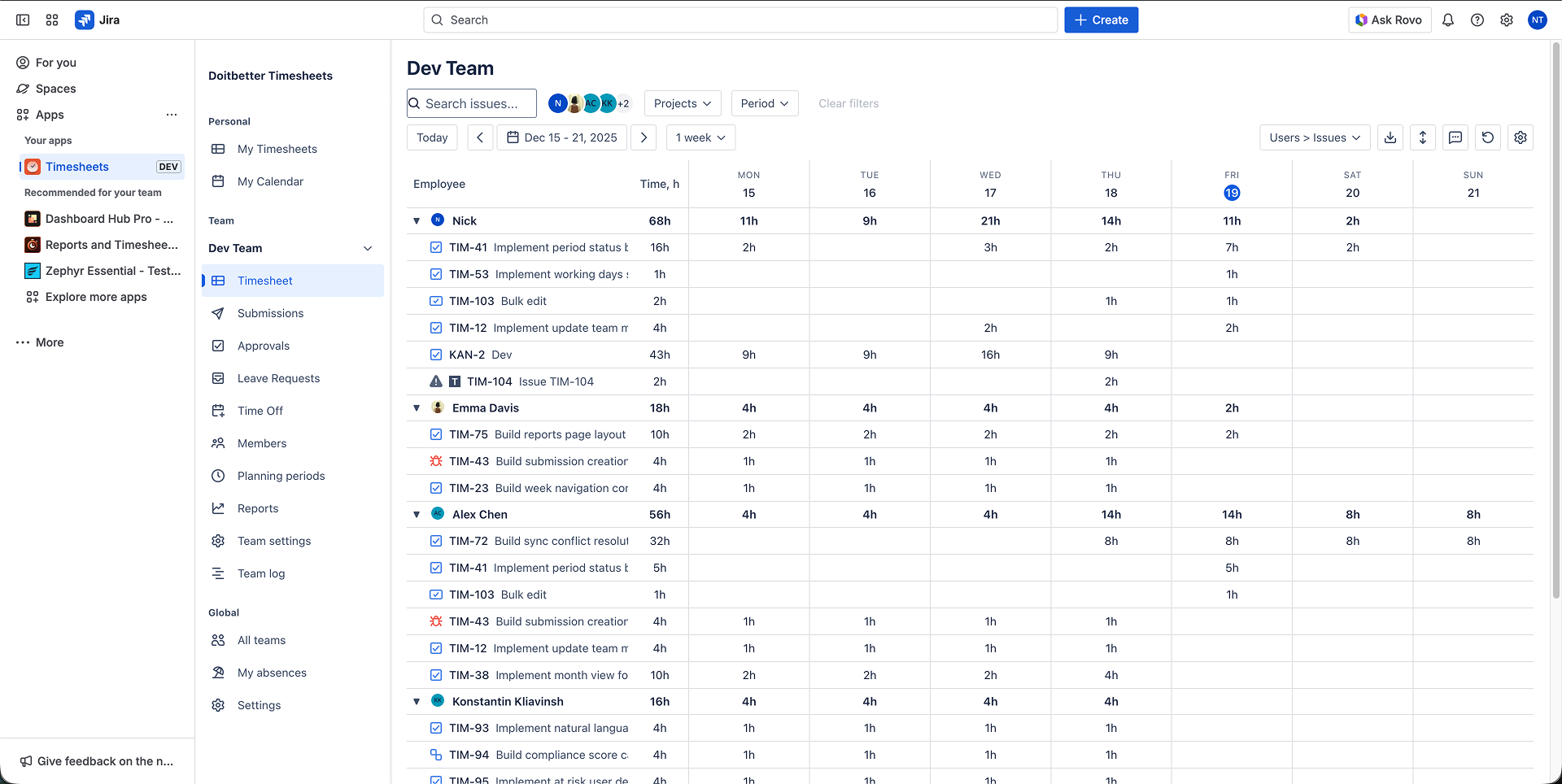Collapse Nick's row
1562x784 pixels.
click(417, 220)
